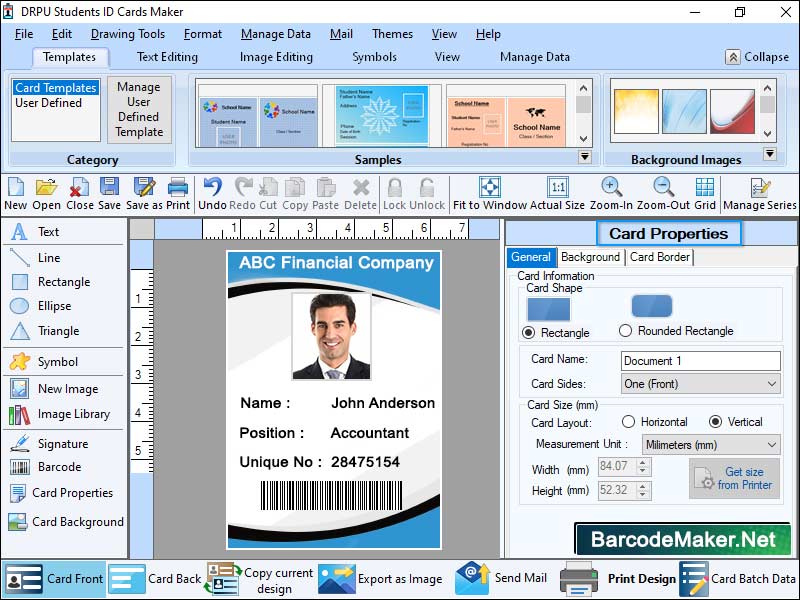Viewport: 800px width, 600px height.
Task: Click Get size from Printer button
Action: tap(735, 479)
